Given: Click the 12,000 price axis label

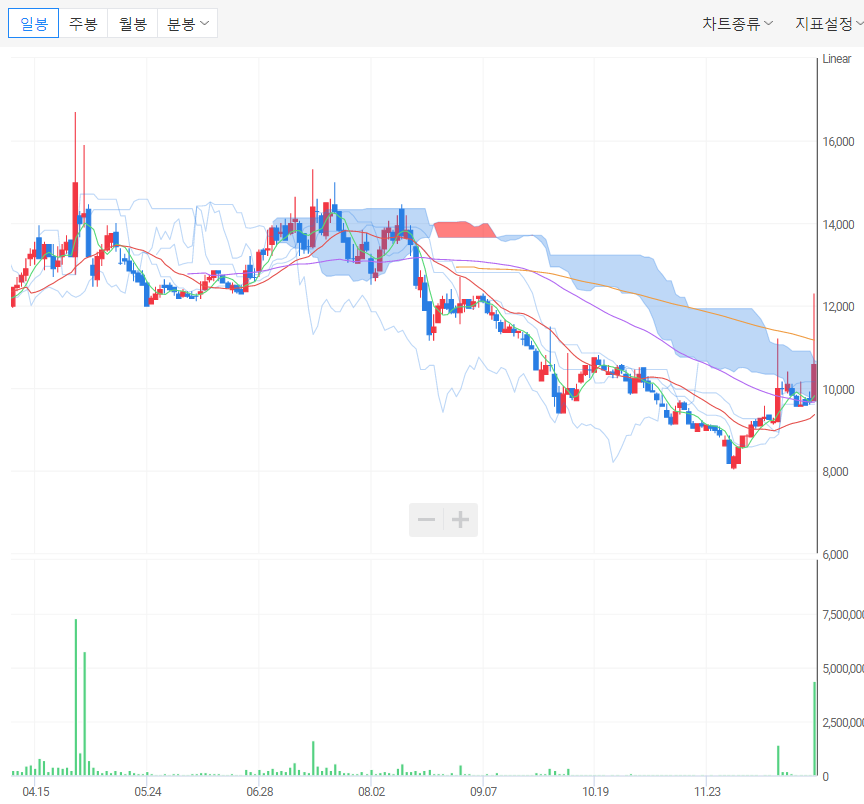Looking at the screenshot, I should point(838,306).
